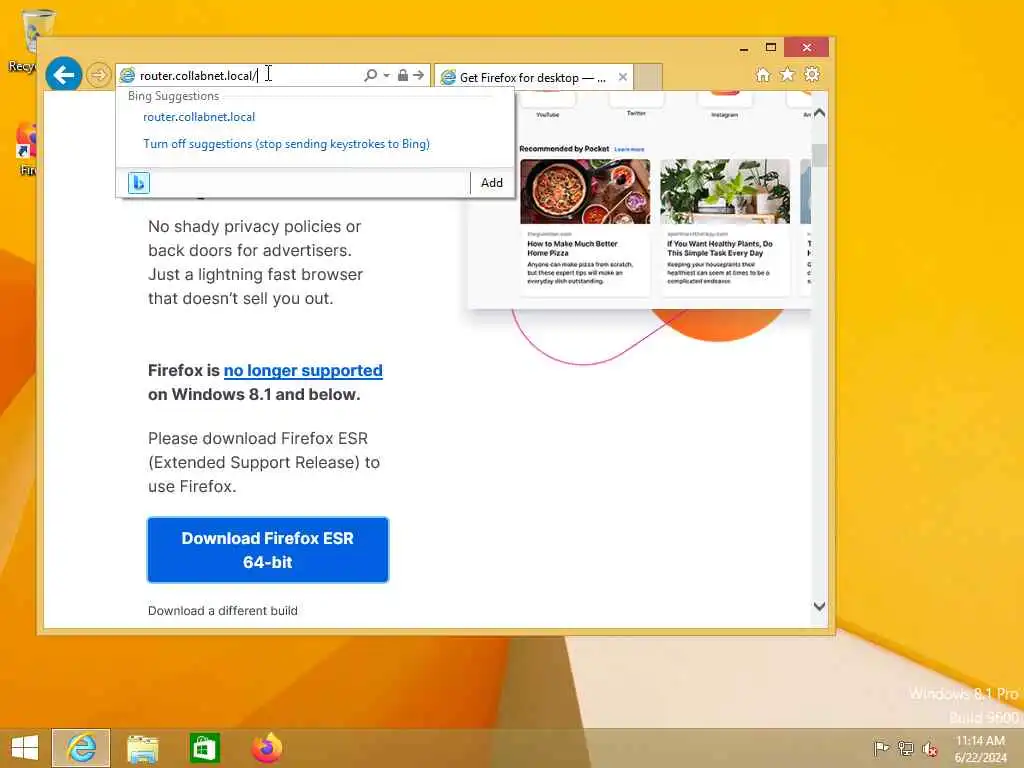The width and height of the screenshot is (1024, 768).
Task: Click Download Firefox ESR 64-bit button
Action: pos(268,550)
